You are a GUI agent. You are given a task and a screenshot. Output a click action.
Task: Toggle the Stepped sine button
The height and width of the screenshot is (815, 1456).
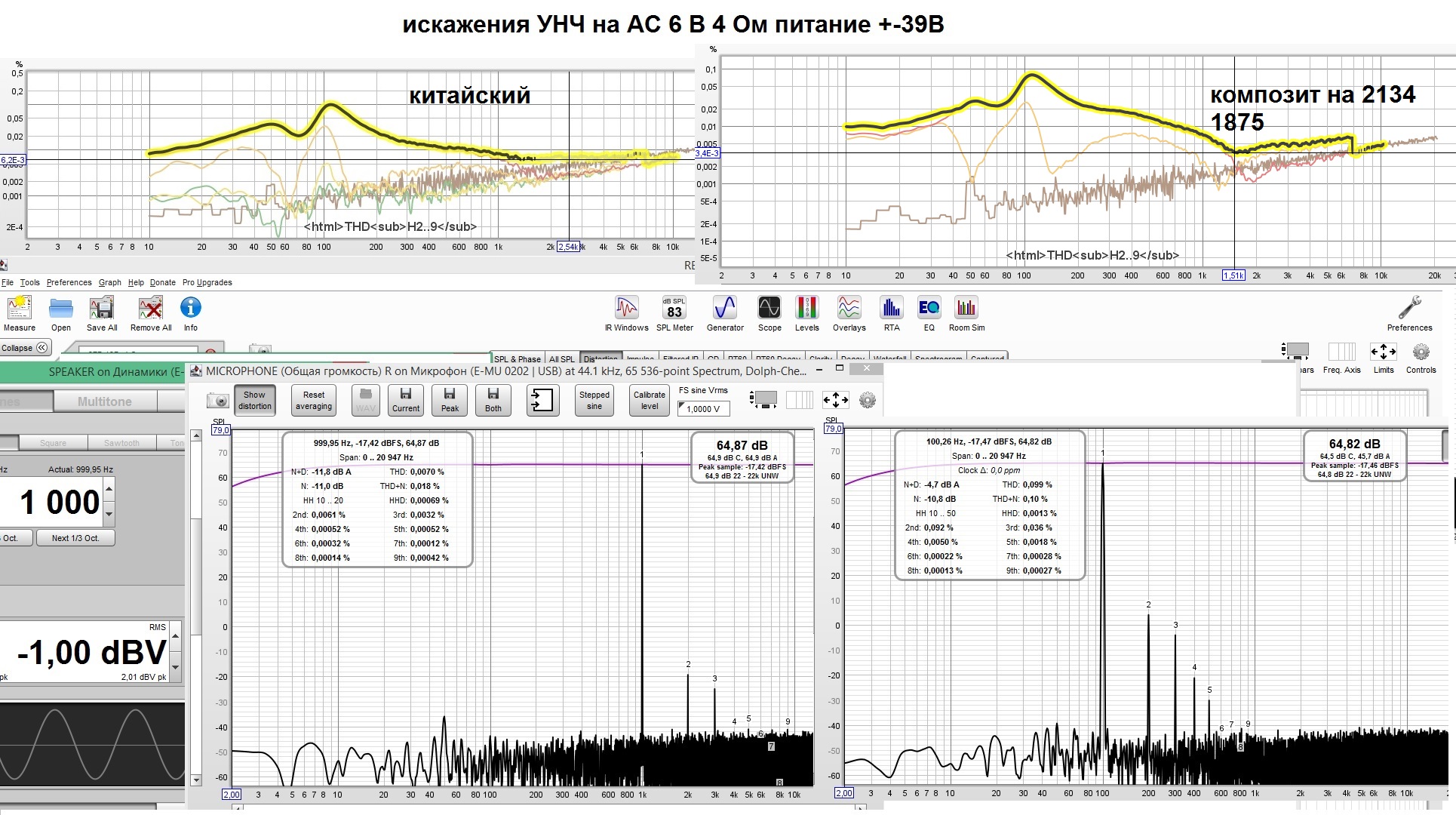(594, 400)
